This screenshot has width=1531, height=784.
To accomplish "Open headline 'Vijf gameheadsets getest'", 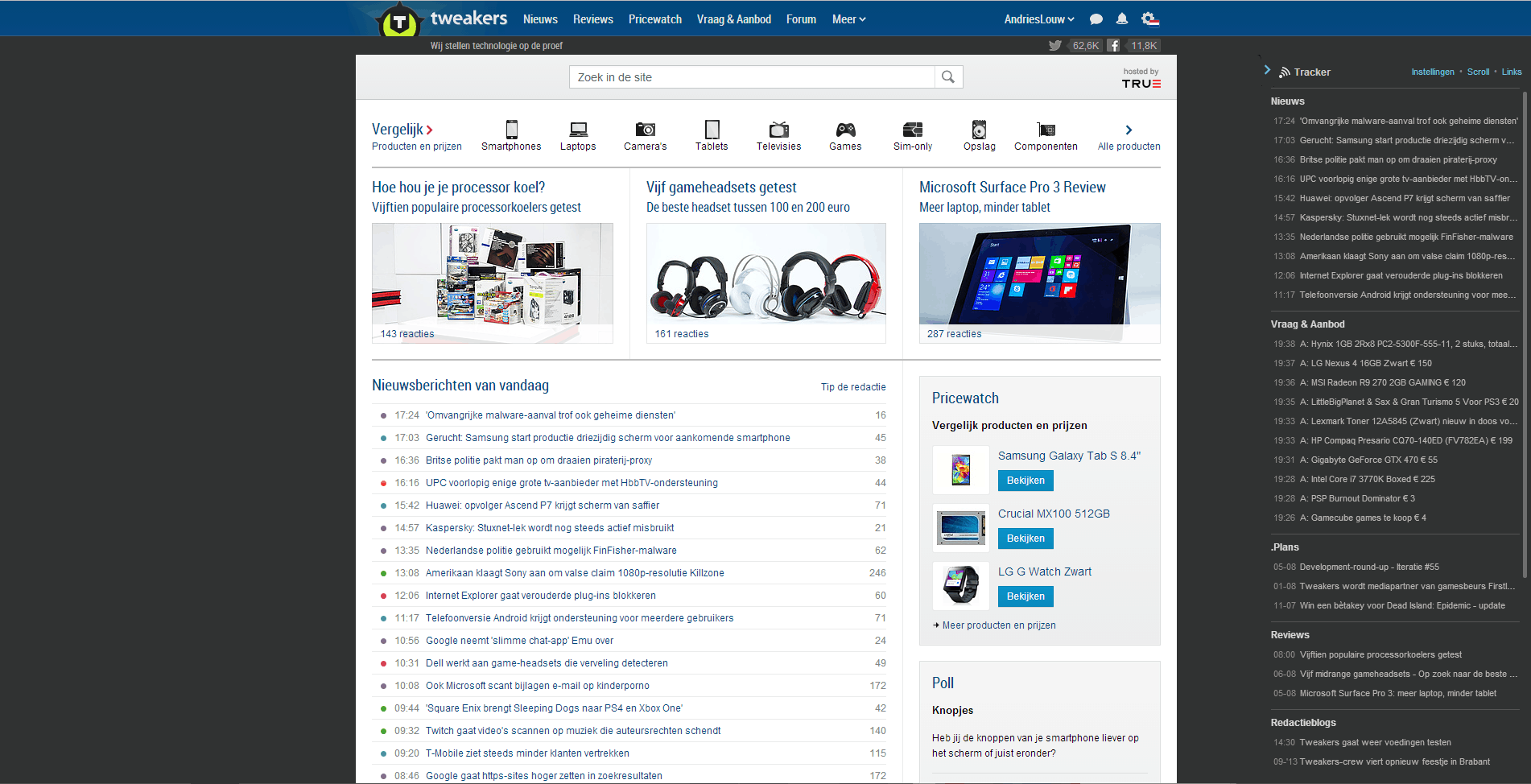I will pos(721,188).
